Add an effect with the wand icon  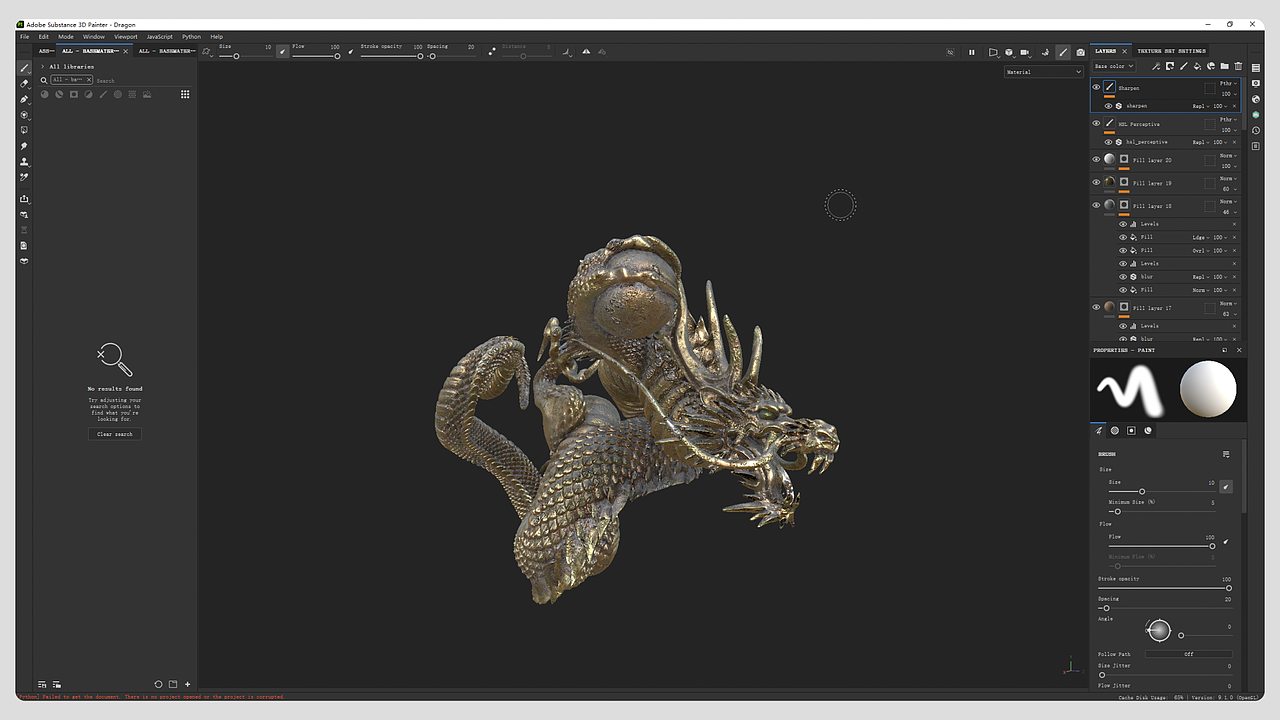[1156, 67]
